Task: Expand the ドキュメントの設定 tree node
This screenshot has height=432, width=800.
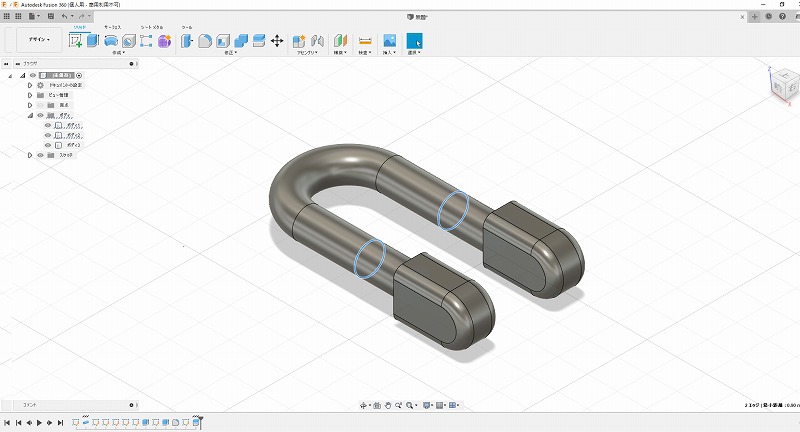Action: pyautogui.click(x=30, y=85)
